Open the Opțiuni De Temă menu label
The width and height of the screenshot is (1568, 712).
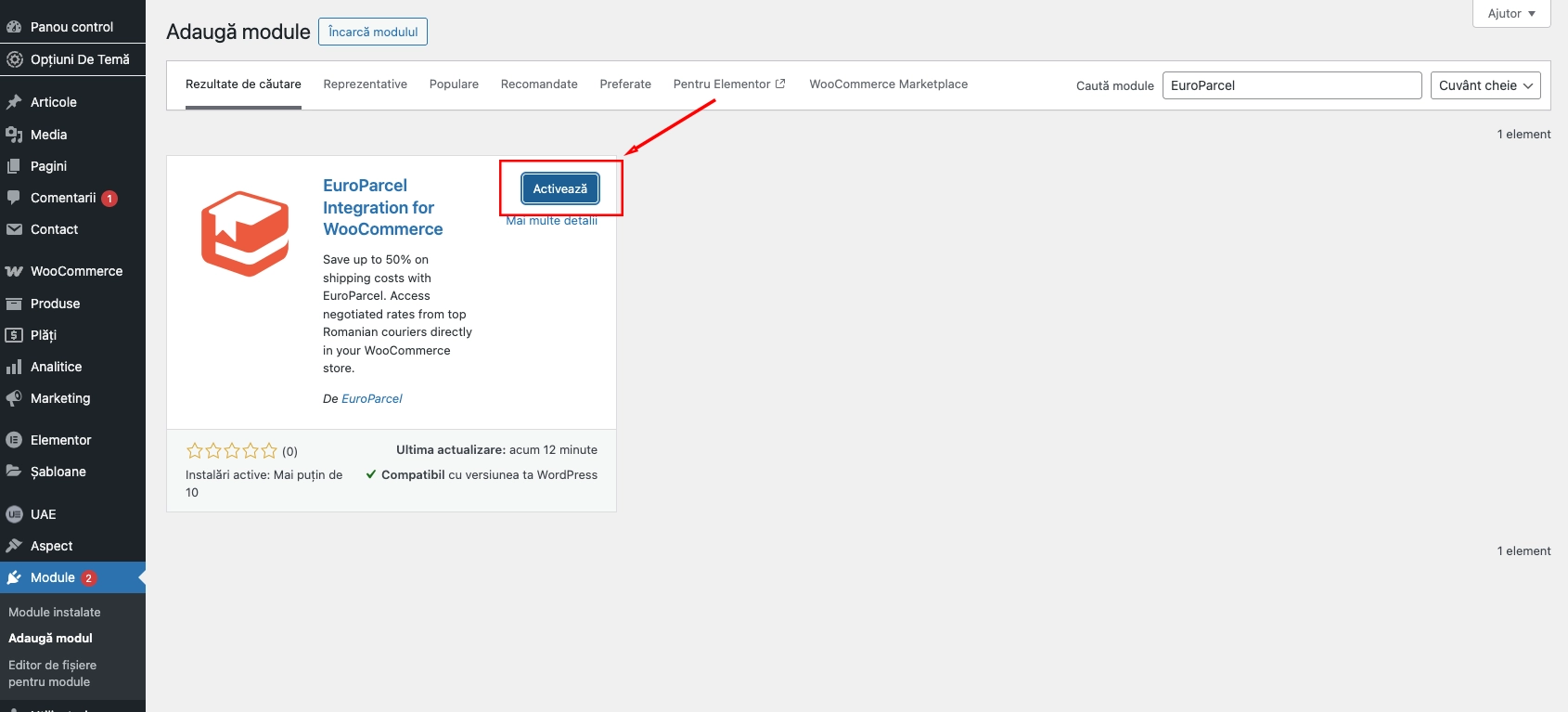pyautogui.click(x=80, y=59)
